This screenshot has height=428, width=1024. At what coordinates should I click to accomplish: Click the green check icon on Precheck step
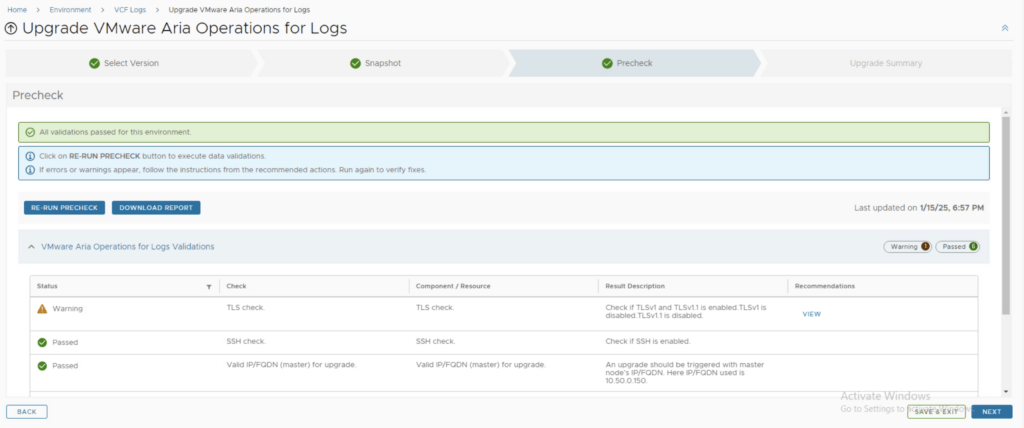[x=607, y=63]
